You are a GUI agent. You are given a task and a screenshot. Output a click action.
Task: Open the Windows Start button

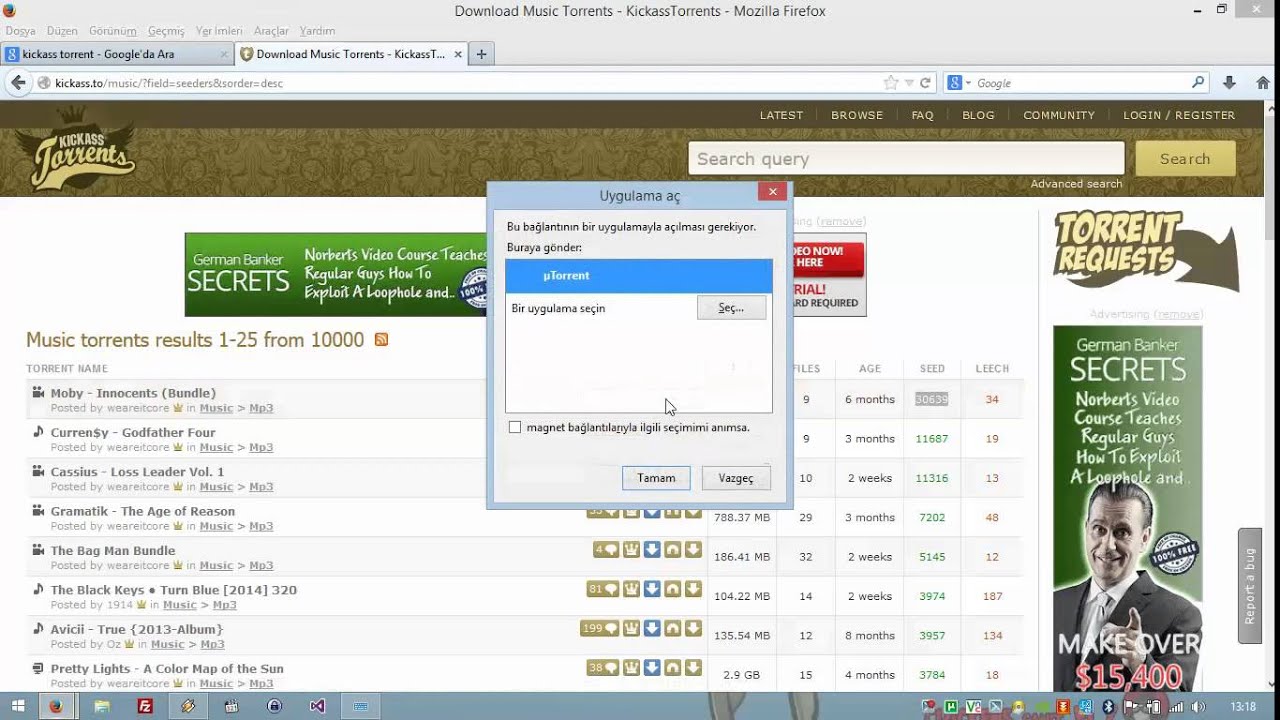18,706
